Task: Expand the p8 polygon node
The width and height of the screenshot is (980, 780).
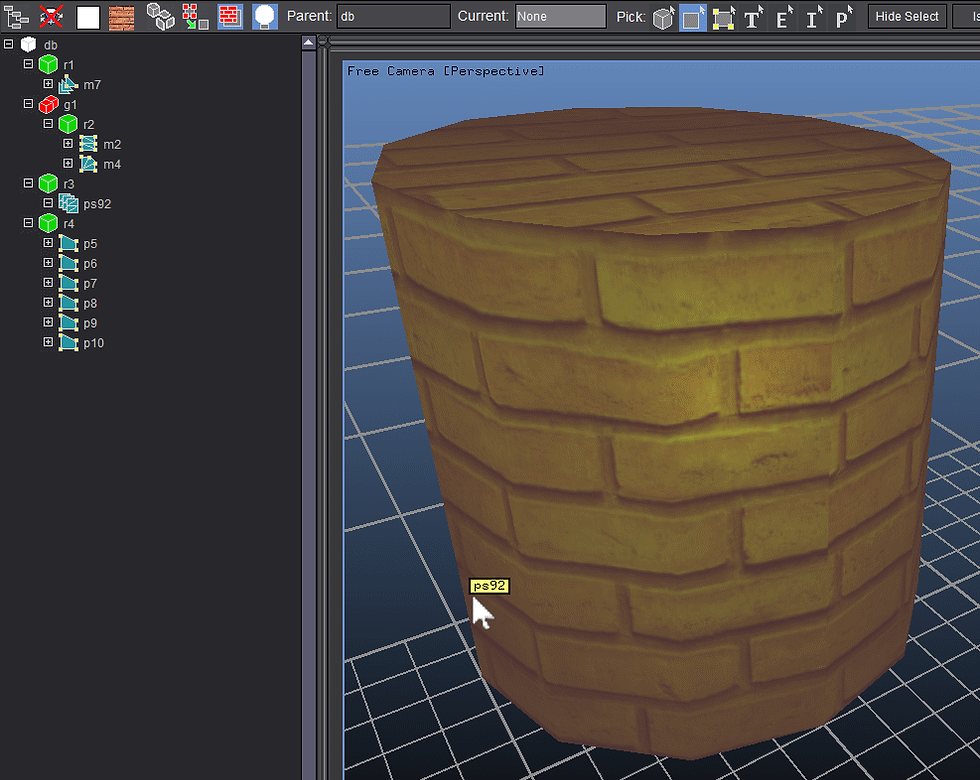Action: pos(48,302)
